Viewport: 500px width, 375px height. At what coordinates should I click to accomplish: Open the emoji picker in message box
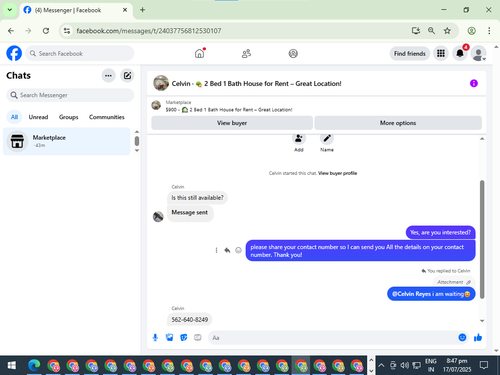[x=462, y=338]
